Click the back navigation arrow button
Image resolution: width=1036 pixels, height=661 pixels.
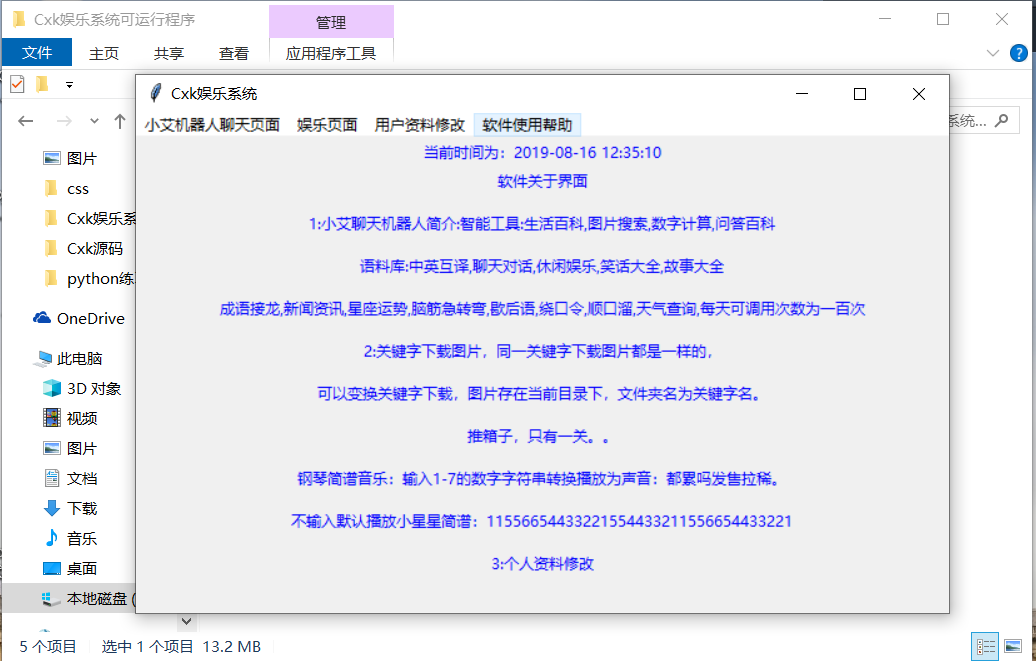click(x=25, y=120)
